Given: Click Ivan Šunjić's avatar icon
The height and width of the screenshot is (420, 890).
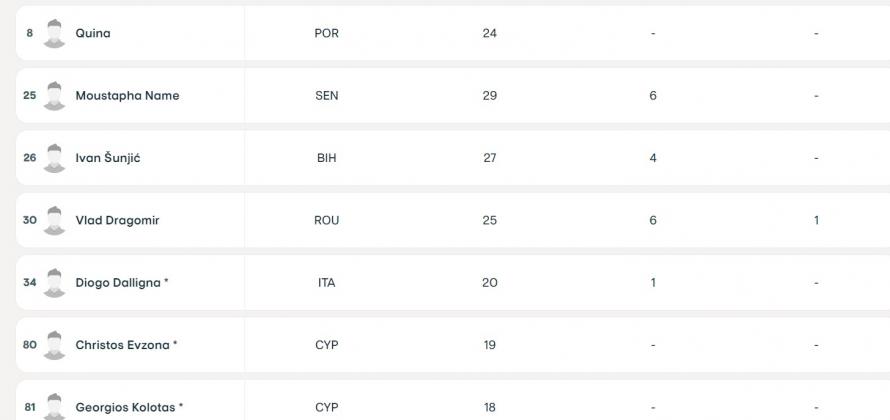Looking at the screenshot, I should coord(55,158).
